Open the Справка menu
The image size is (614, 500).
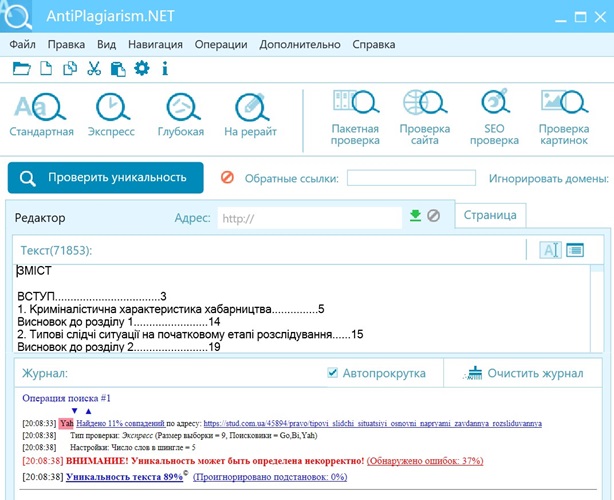pyautogui.click(x=374, y=44)
